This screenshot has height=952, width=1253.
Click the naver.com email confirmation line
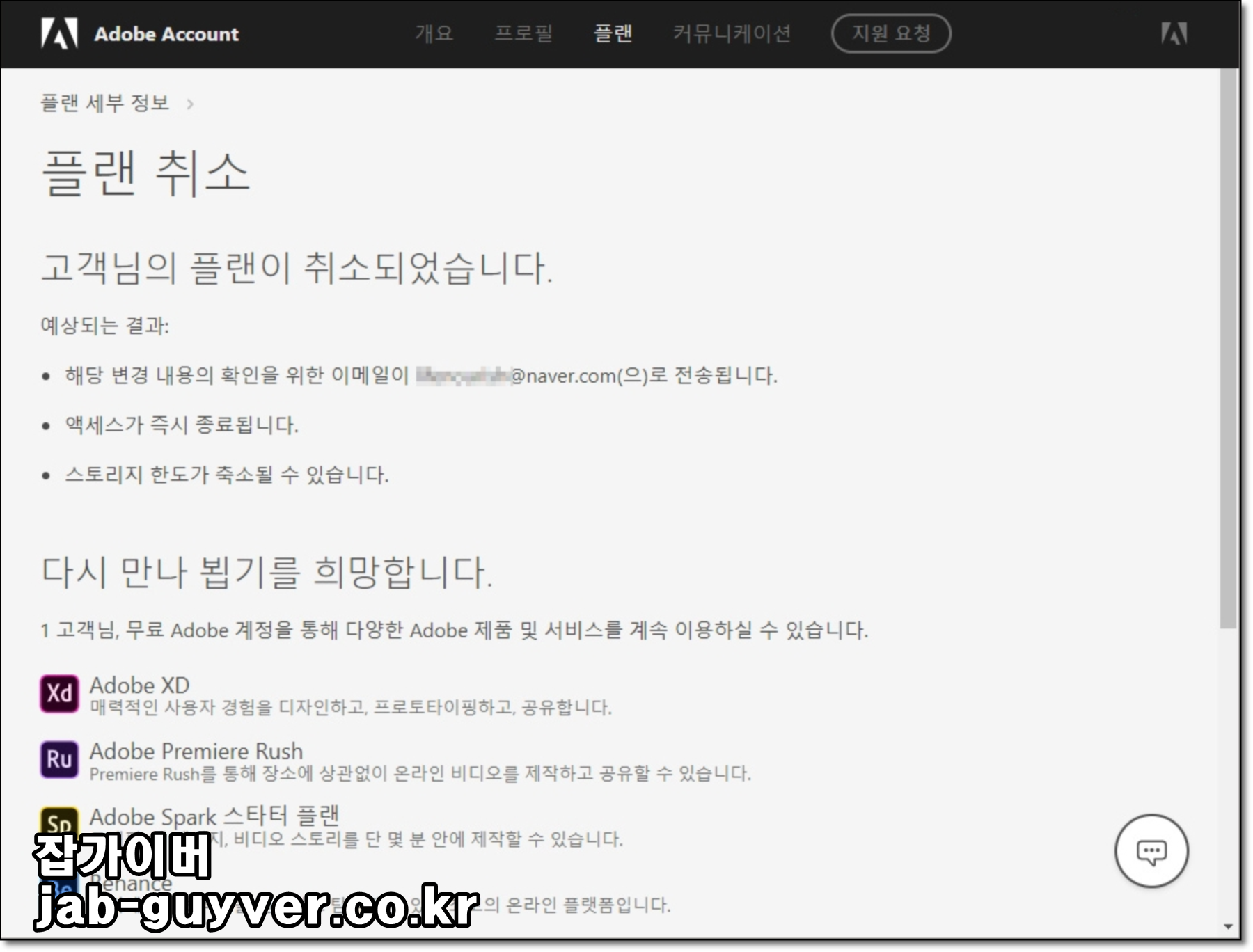pyautogui.click(x=421, y=375)
